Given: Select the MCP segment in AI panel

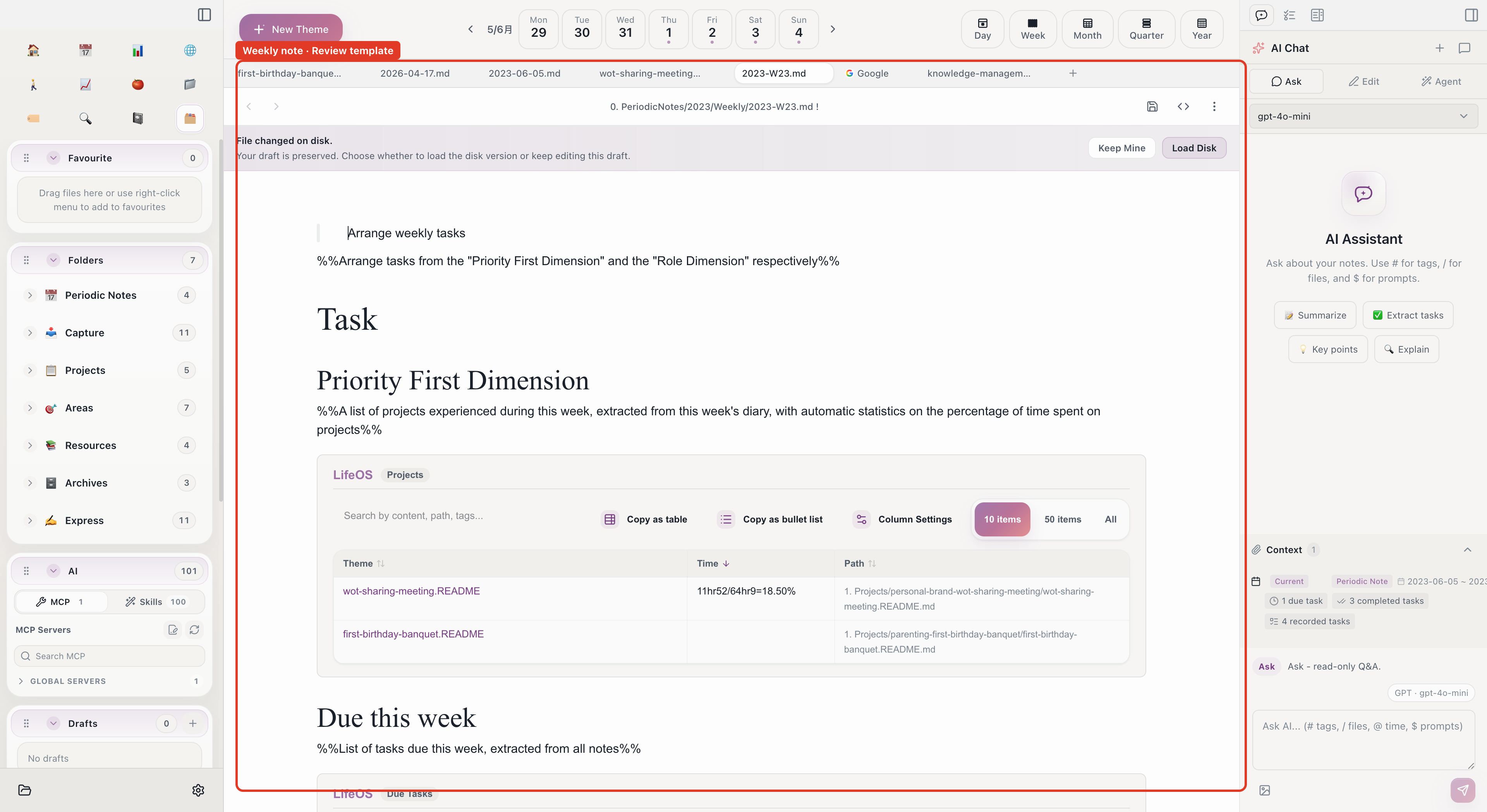Looking at the screenshot, I should [61, 601].
